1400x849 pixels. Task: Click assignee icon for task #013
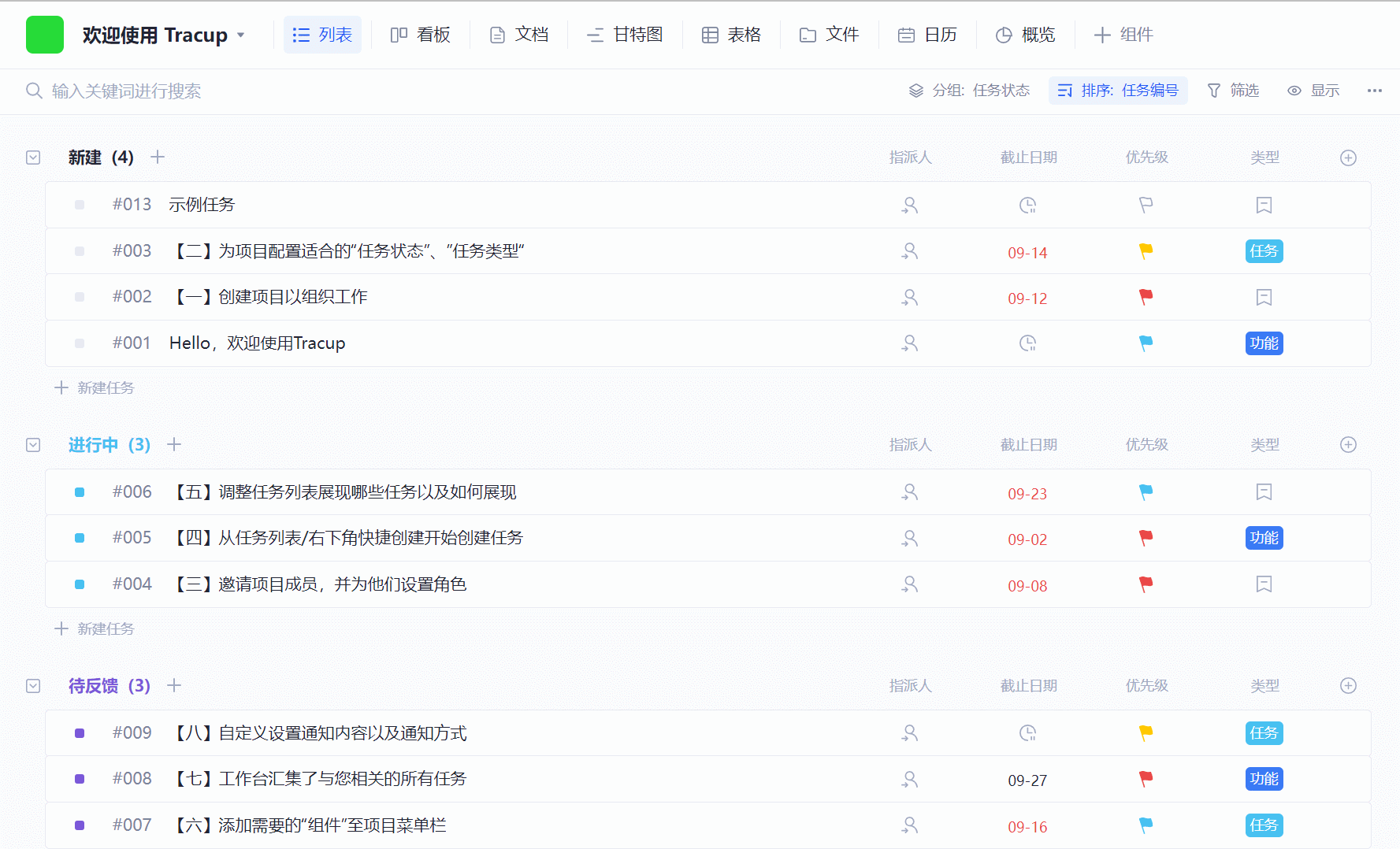tap(910, 205)
